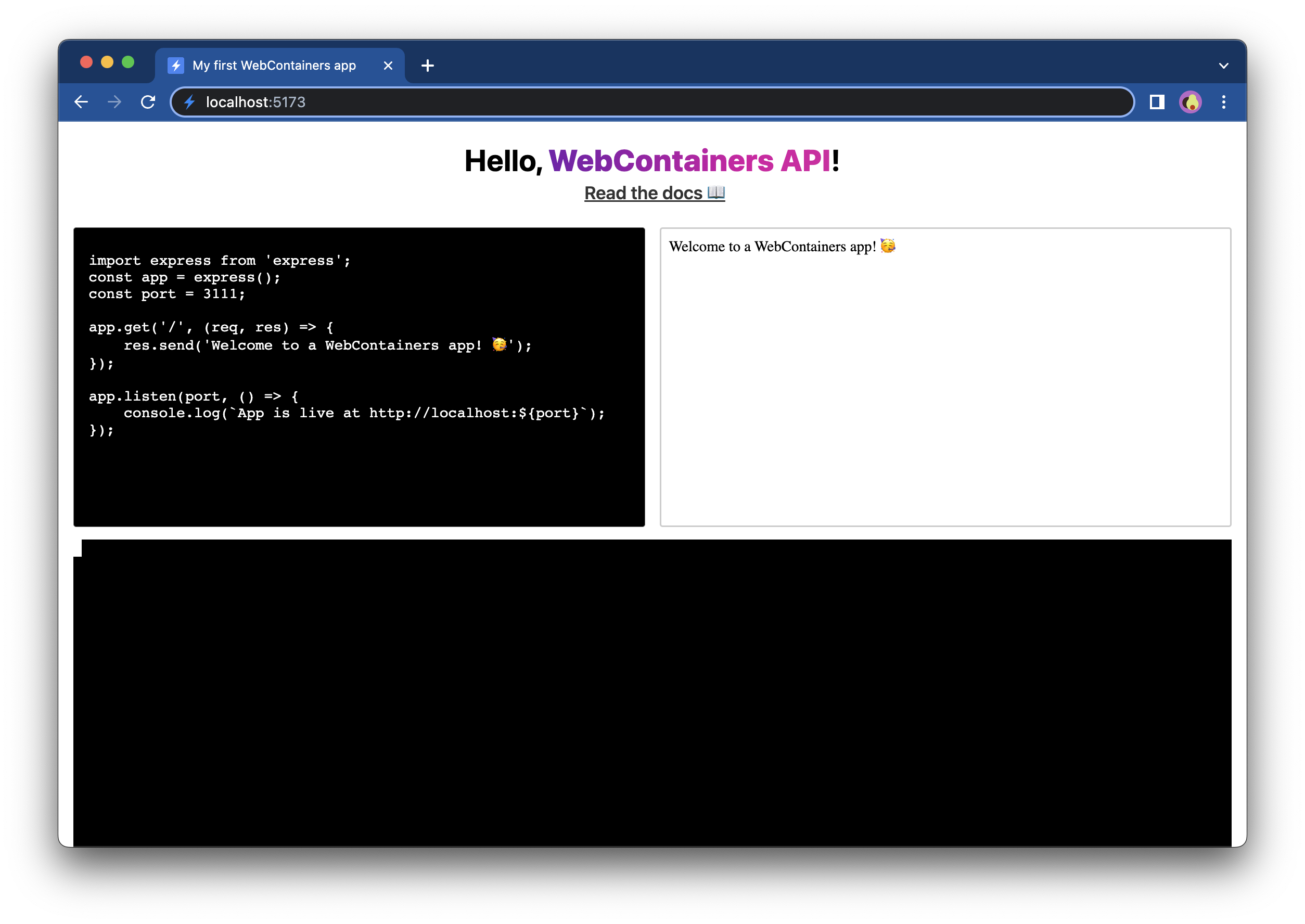
Task: Click the browser forward arrow
Action: (114, 102)
